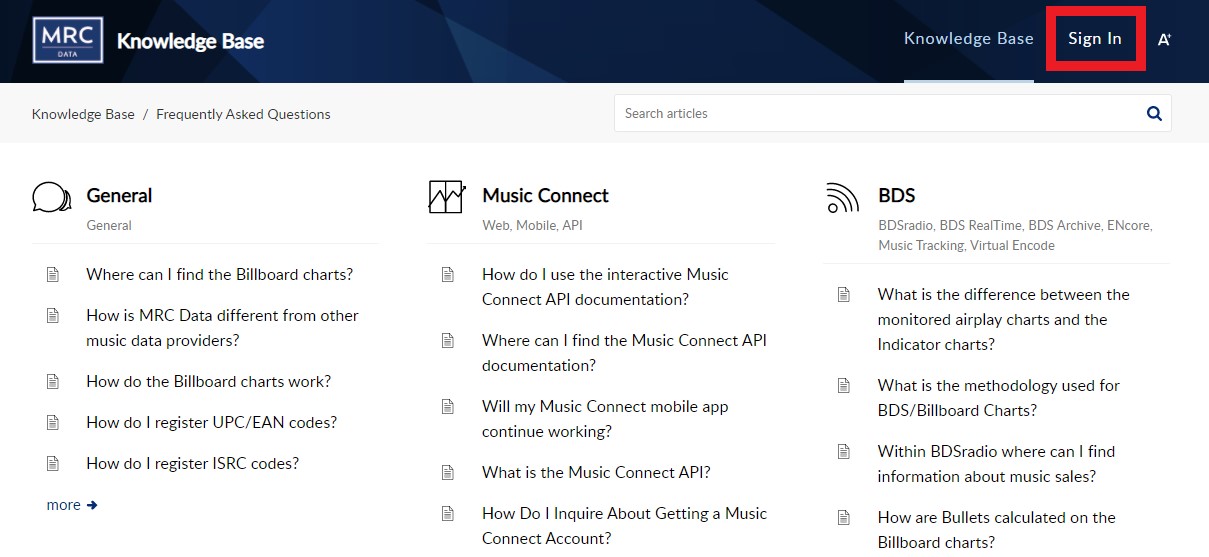Click document icon beside What is the Music Connect API
Viewport: 1209px width, 557px height.
[448, 473]
